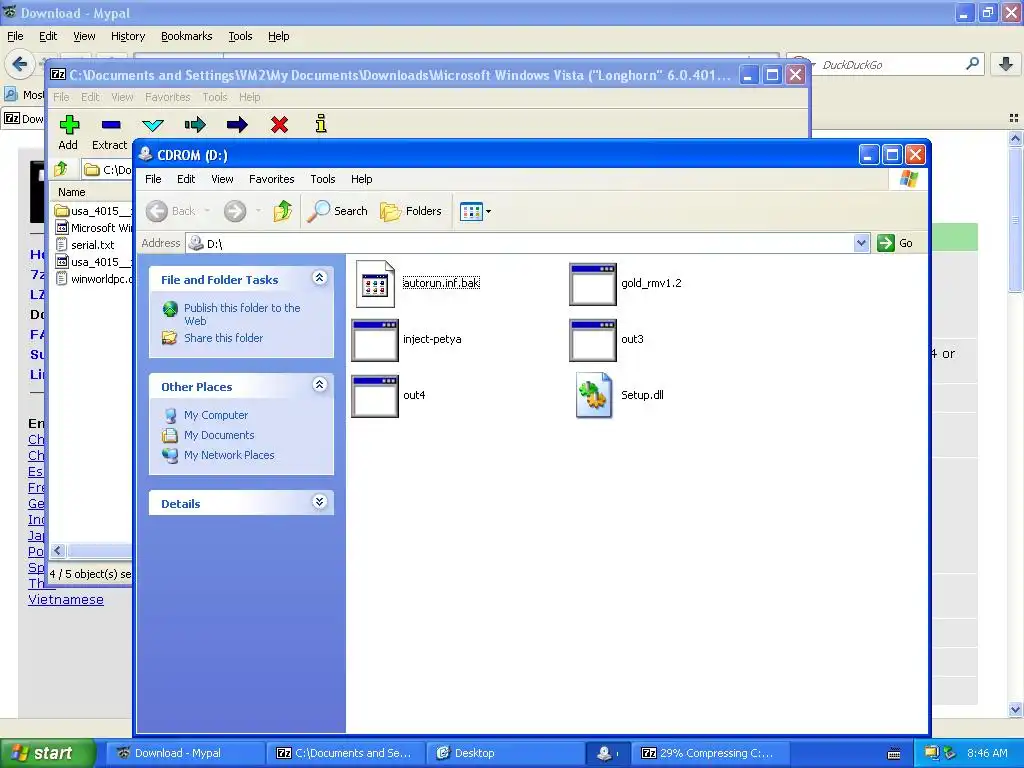Open View menu in CDROM window

[222, 179]
